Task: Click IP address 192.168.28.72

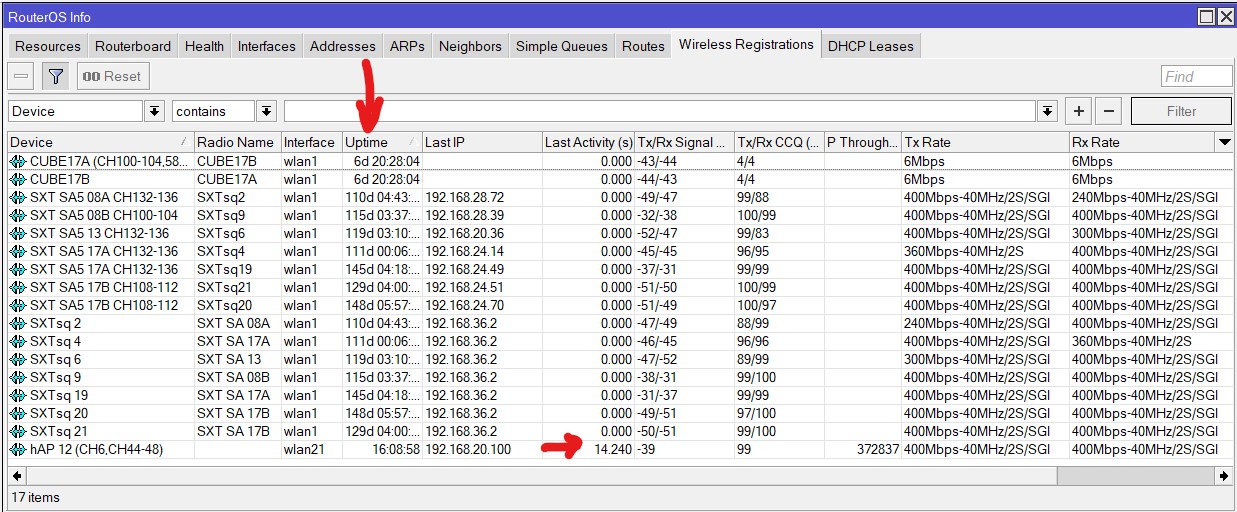Action: coord(464,197)
